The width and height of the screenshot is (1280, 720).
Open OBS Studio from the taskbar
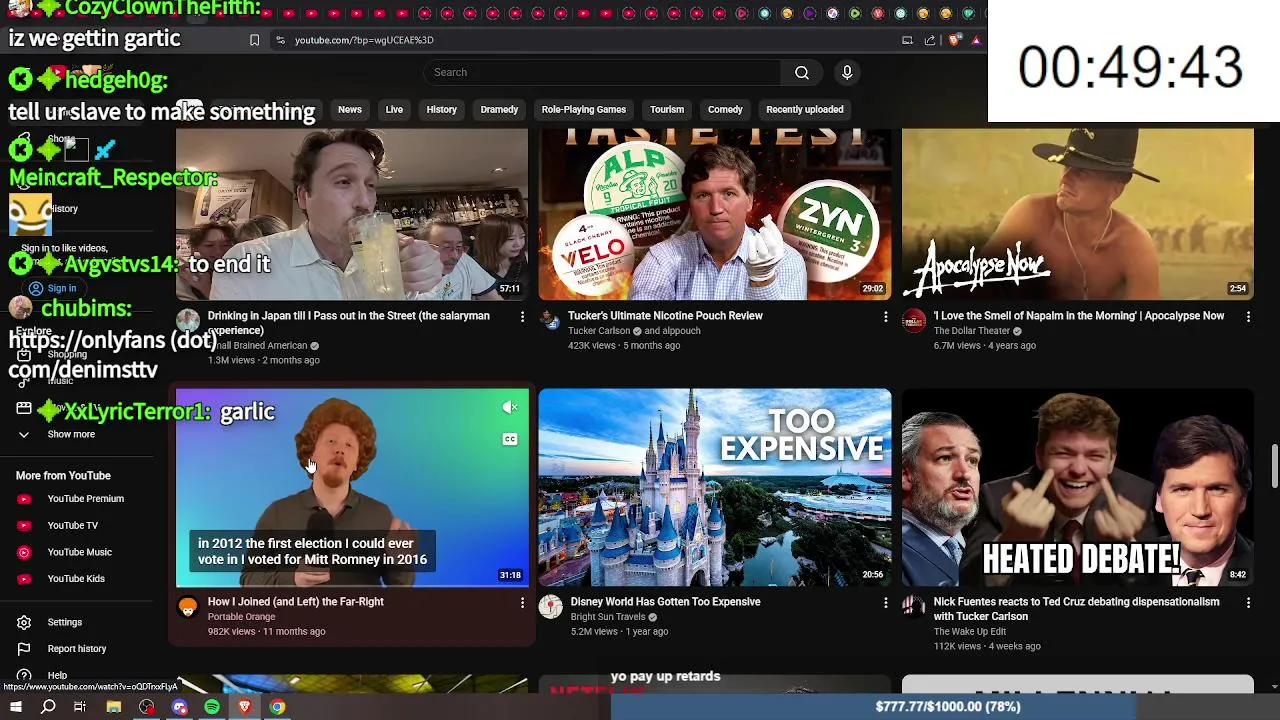(147, 707)
